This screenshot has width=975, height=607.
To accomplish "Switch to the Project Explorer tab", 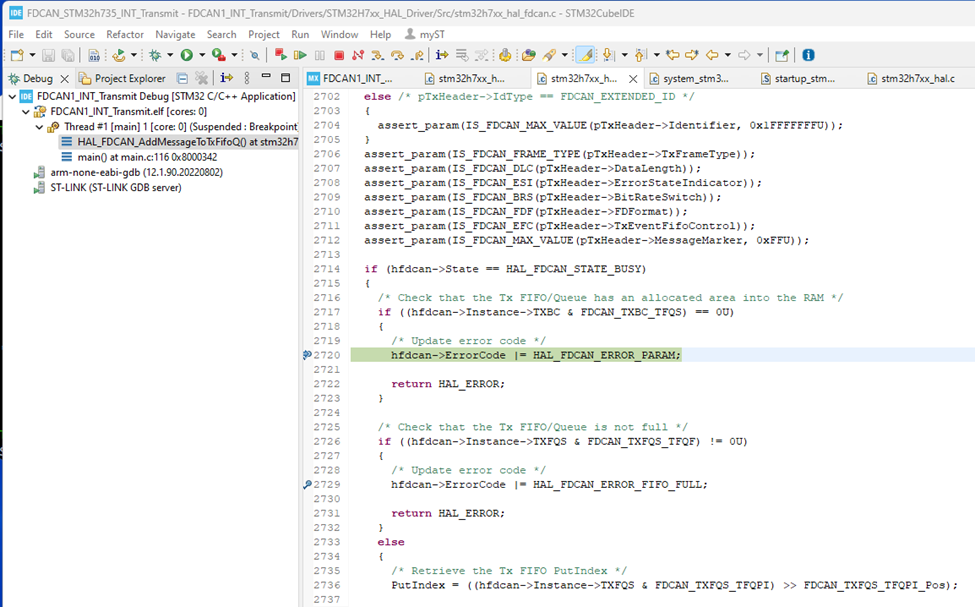I will coord(129,78).
